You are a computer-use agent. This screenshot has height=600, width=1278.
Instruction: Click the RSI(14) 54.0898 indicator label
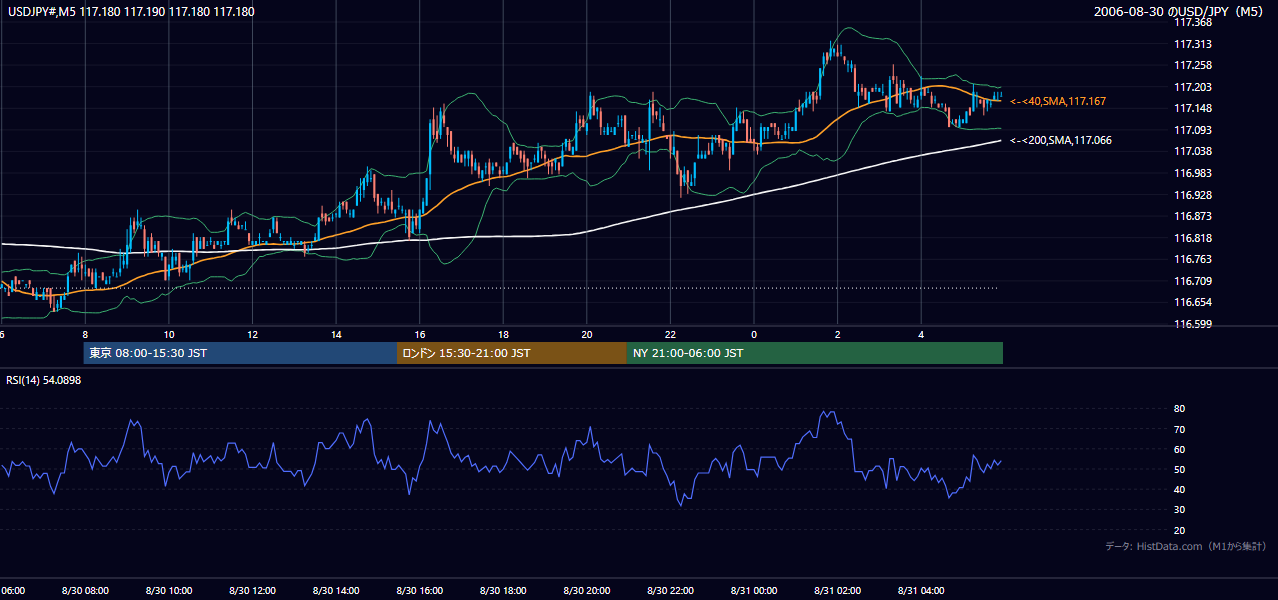coord(44,380)
